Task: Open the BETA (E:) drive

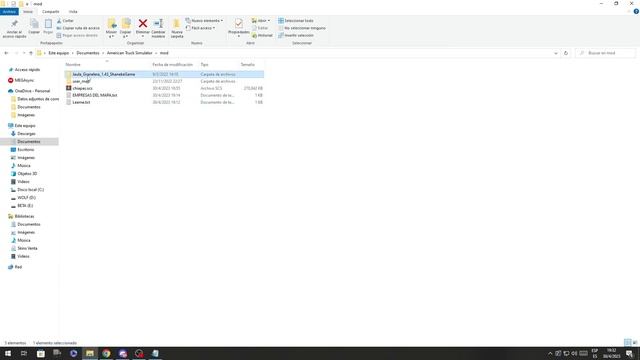Action: click(25, 206)
